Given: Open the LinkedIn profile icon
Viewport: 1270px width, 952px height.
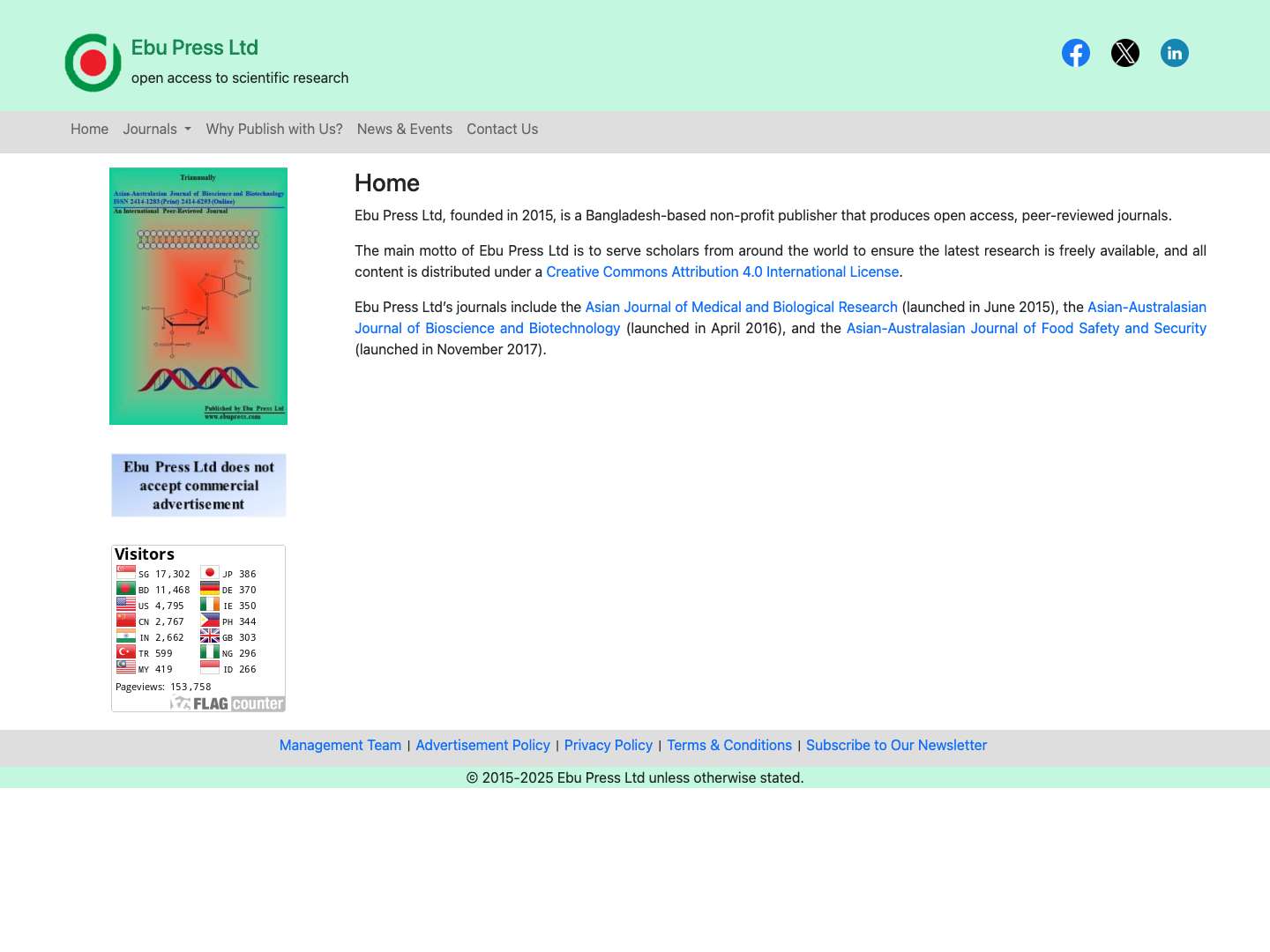Looking at the screenshot, I should point(1175,53).
